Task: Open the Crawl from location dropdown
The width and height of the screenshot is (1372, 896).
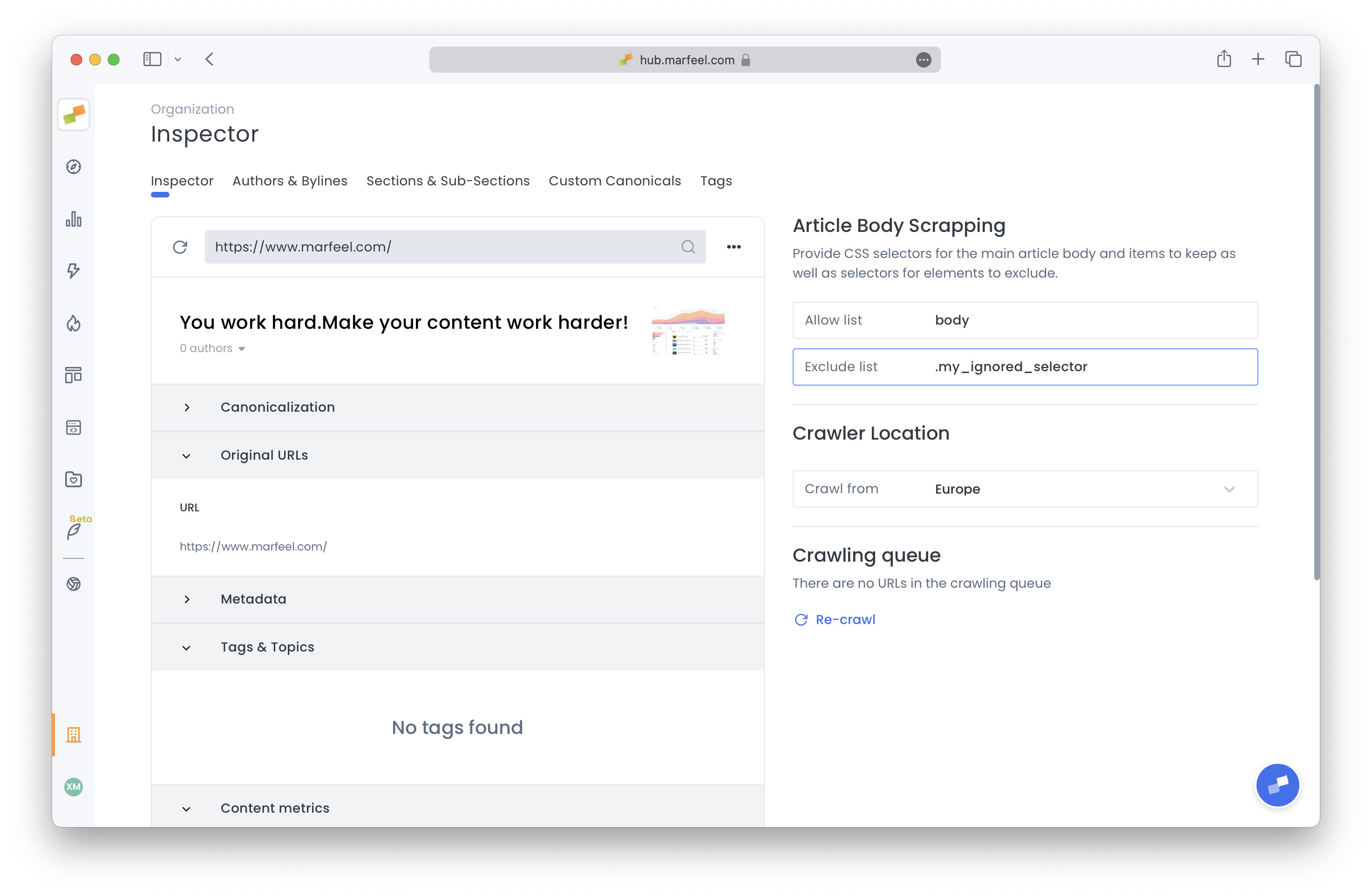Action: 1229,489
